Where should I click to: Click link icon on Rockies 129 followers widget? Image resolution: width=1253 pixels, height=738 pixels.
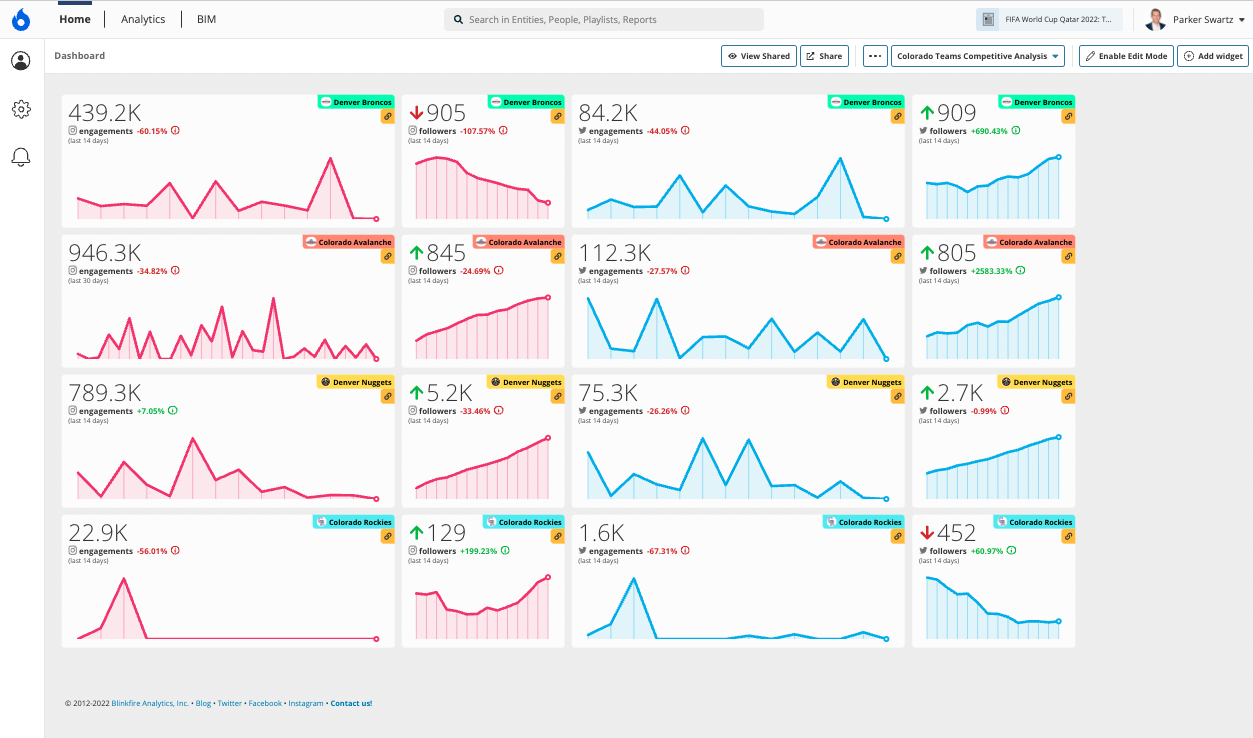tap(558, 537)
